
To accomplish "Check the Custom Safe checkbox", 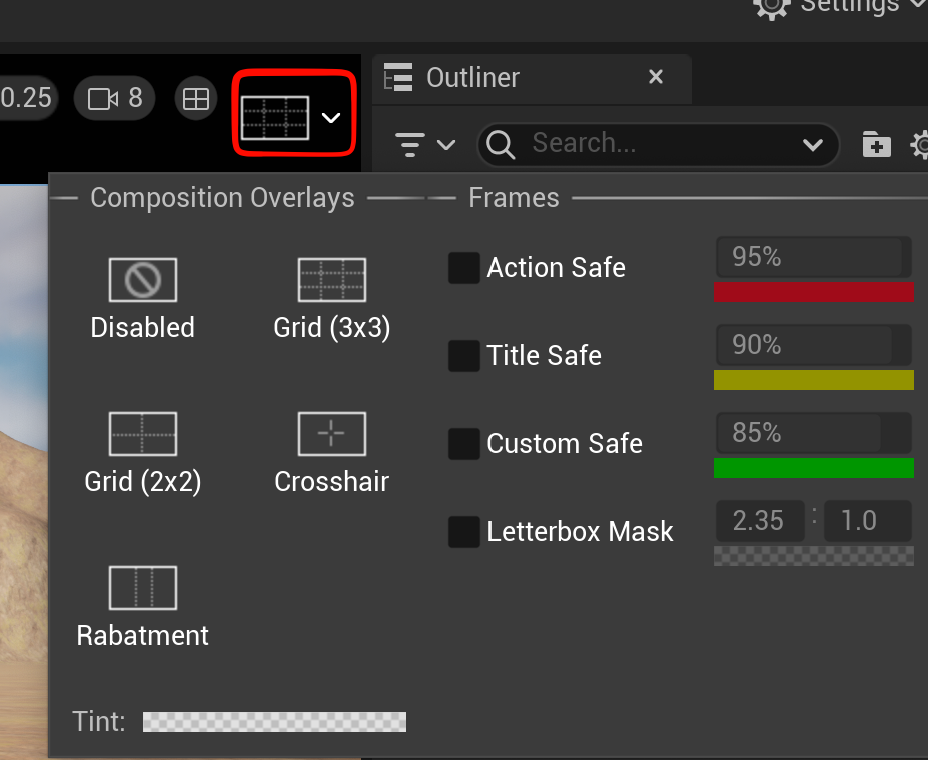I will (x=463, y=444).
